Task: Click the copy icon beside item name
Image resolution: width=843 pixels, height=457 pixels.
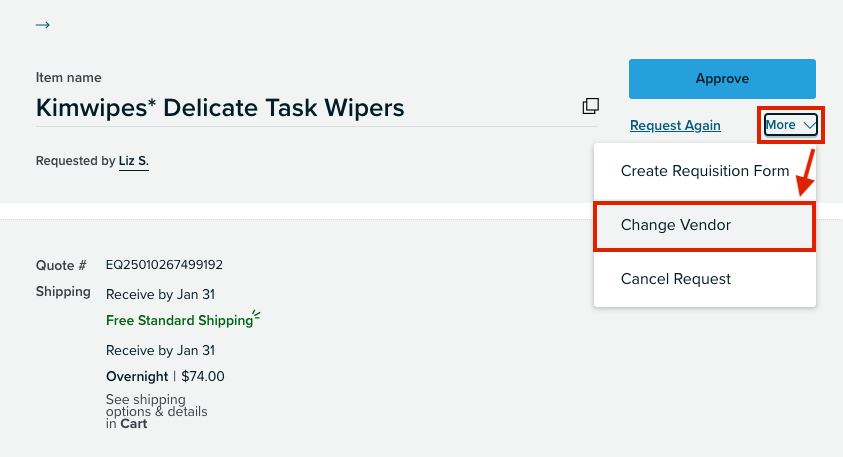Action: pos(590,106)
